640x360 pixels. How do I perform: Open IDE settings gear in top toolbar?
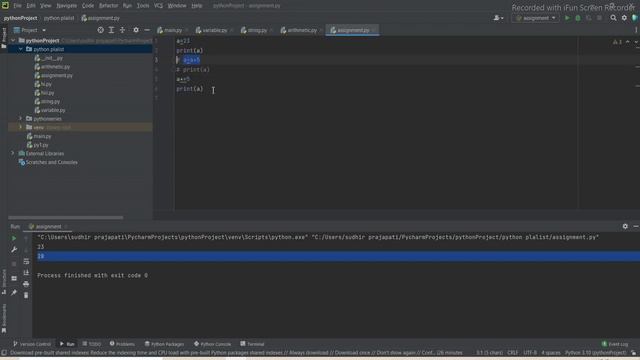[624, 18]
